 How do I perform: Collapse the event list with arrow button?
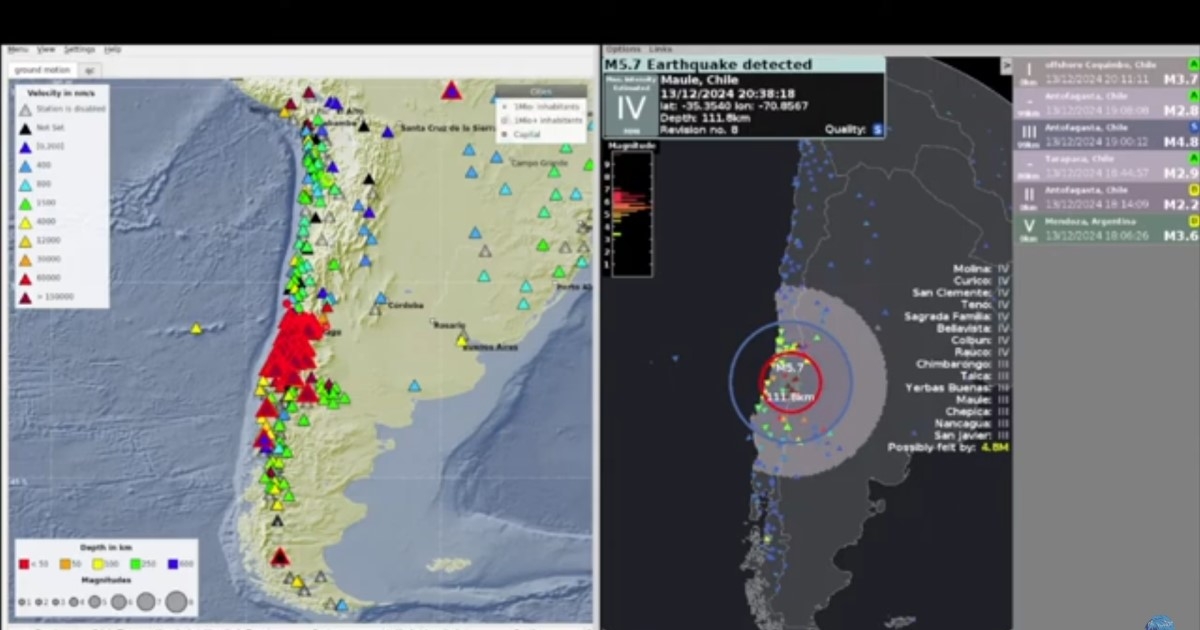click(x=1006, y=66)
